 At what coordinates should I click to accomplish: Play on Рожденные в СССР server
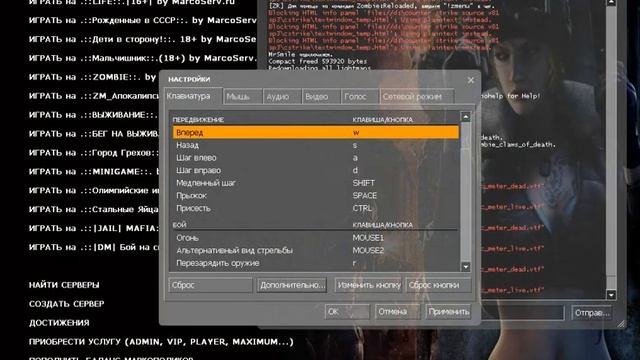pos(142,20)
